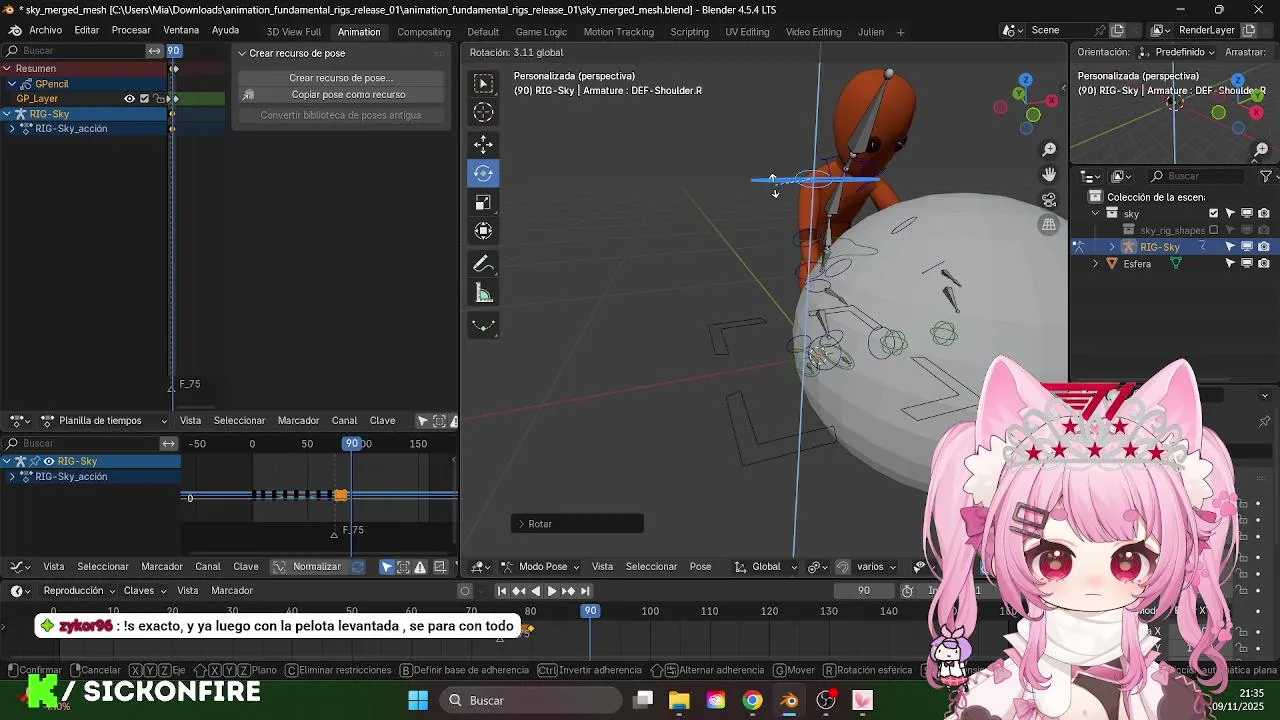This screenshot has width=1280, height=720.
Task: Toggle RIG-Sky render camera icon in outliner
Action: pos(1264,247)
